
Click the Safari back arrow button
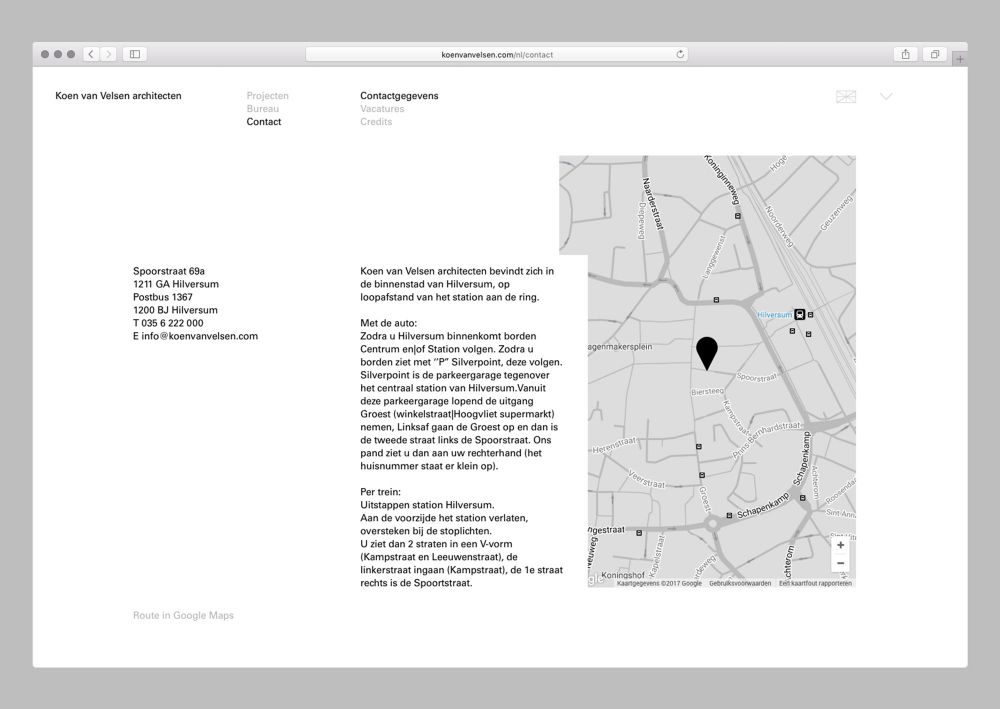click(91, 54)
